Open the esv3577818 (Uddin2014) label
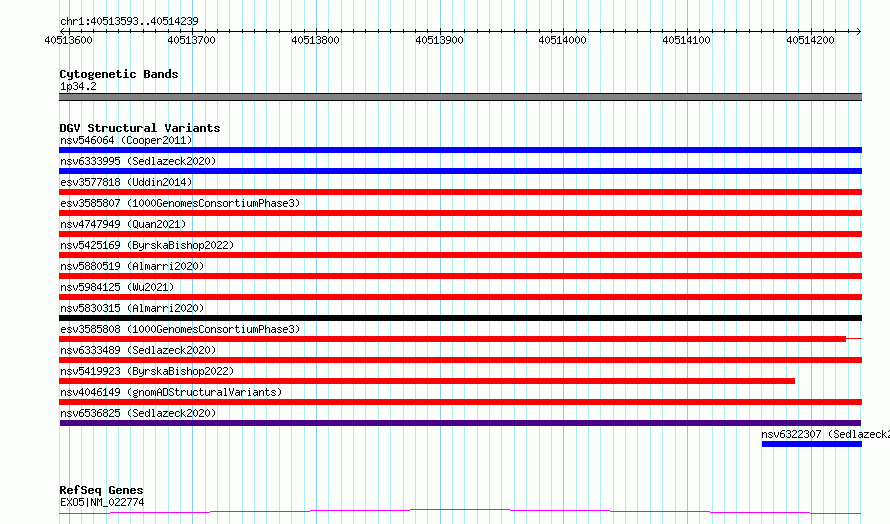 pyautogui.click(x=126, y=182)
